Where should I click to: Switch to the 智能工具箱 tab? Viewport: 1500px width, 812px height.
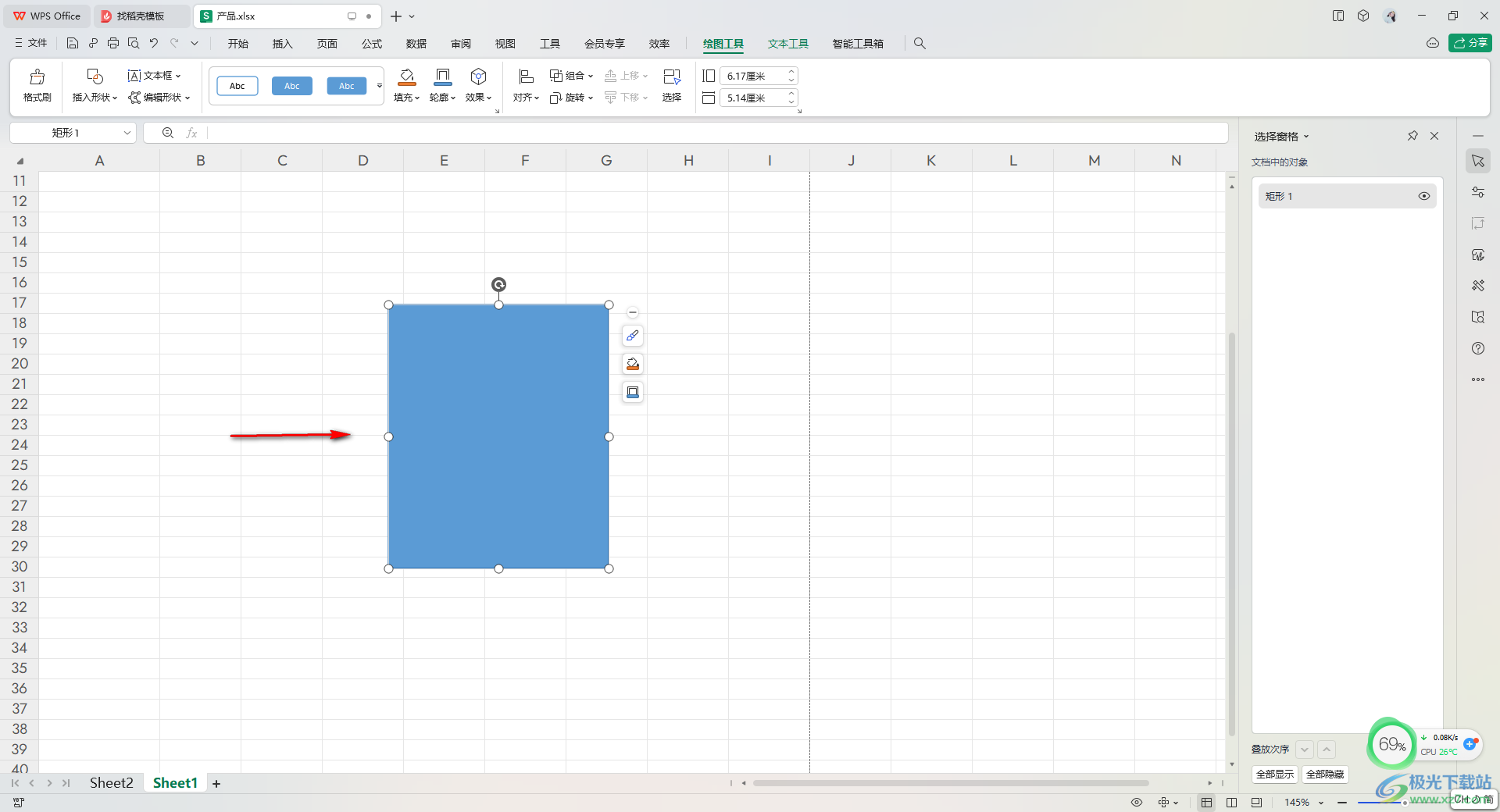[x=858, y=44]
